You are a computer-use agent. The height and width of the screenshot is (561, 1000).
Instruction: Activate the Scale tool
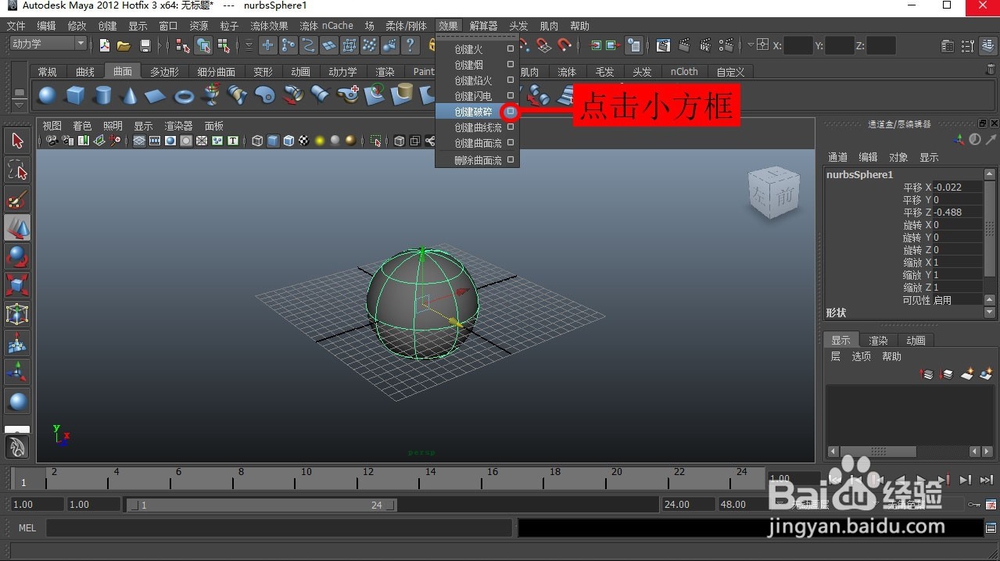(17, 285)
